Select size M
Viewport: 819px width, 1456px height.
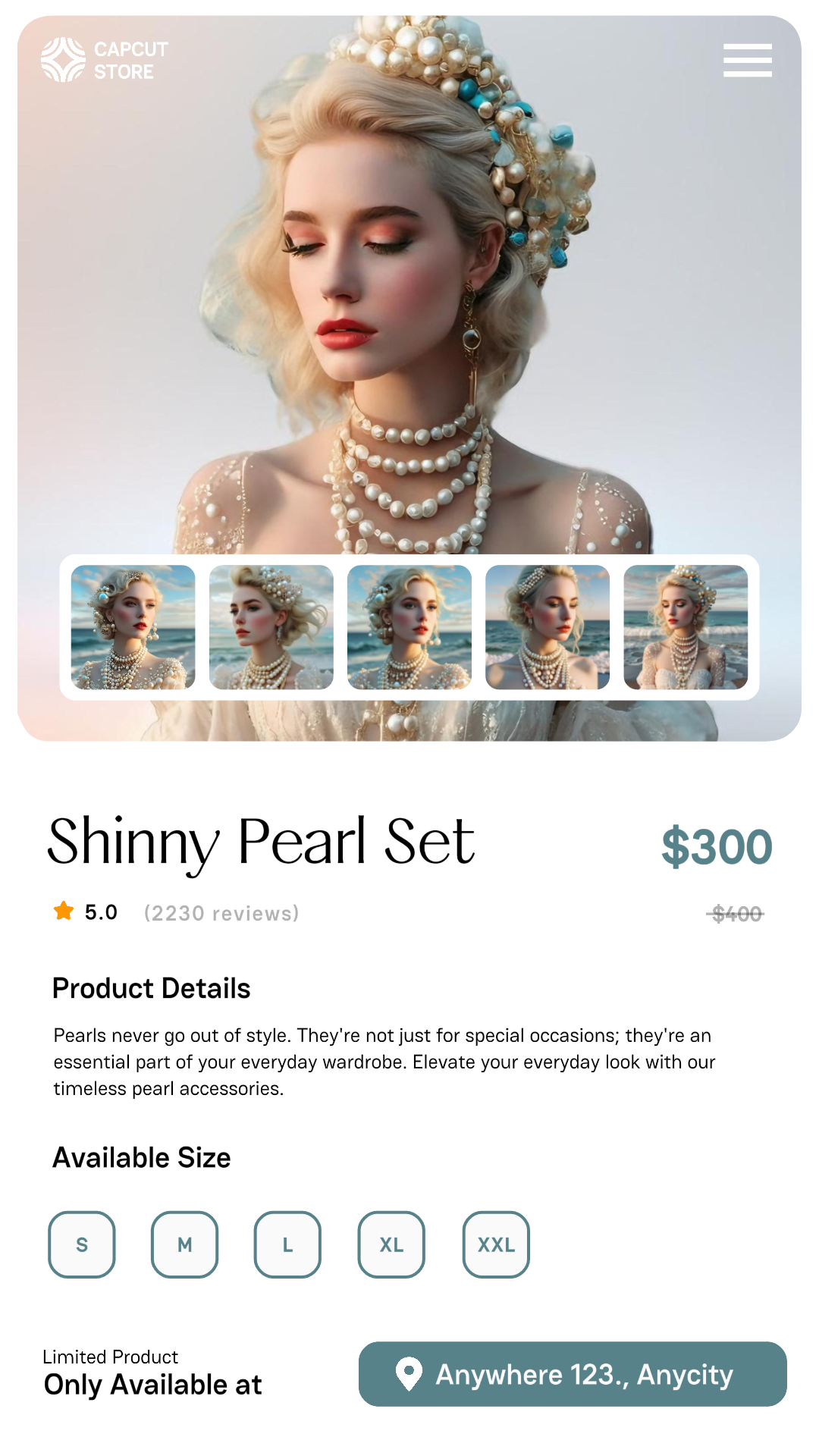[185, 1244]
